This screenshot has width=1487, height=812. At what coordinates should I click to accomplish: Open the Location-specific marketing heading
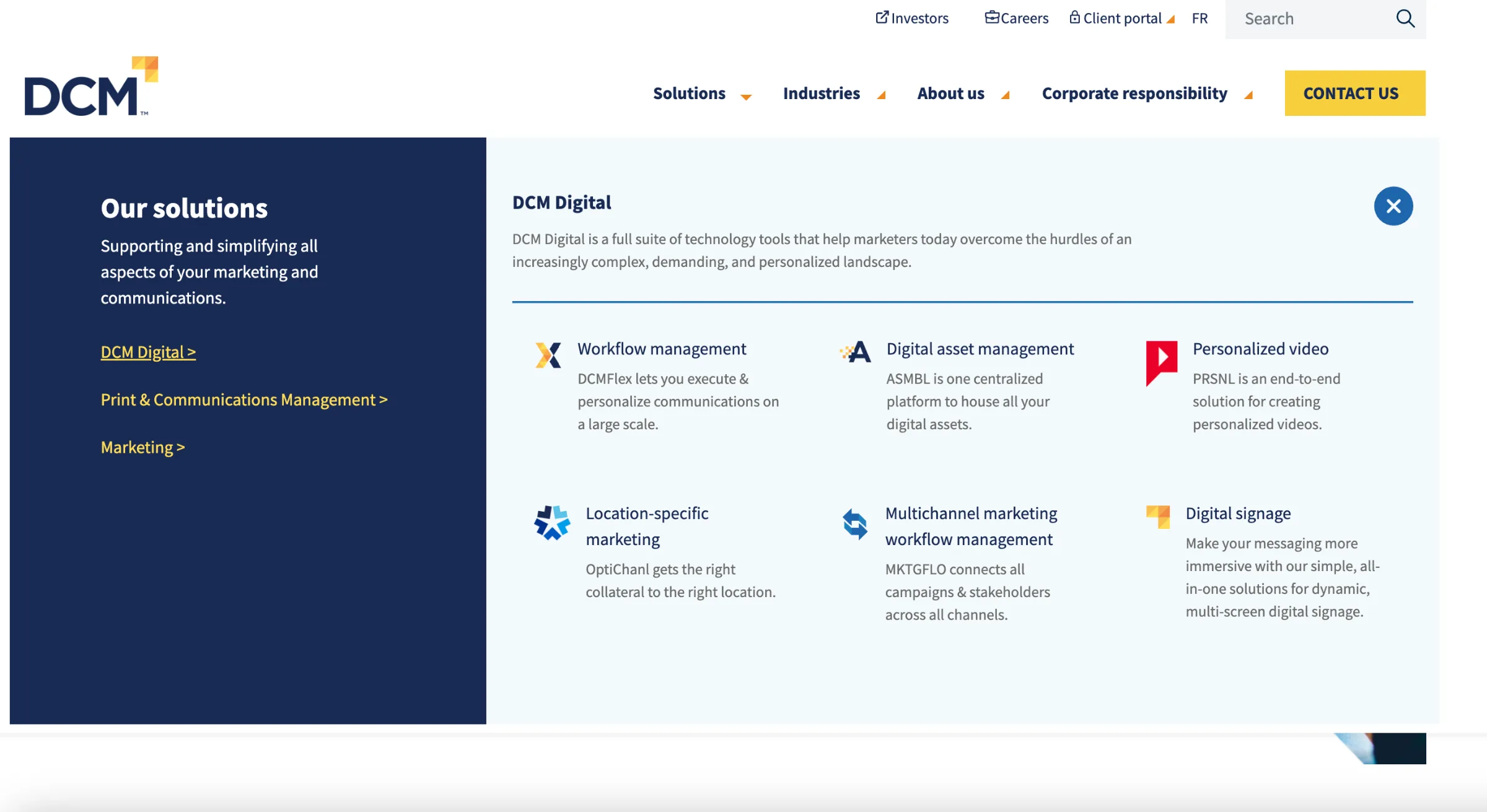pyautogui.click(x=647, y=526)
